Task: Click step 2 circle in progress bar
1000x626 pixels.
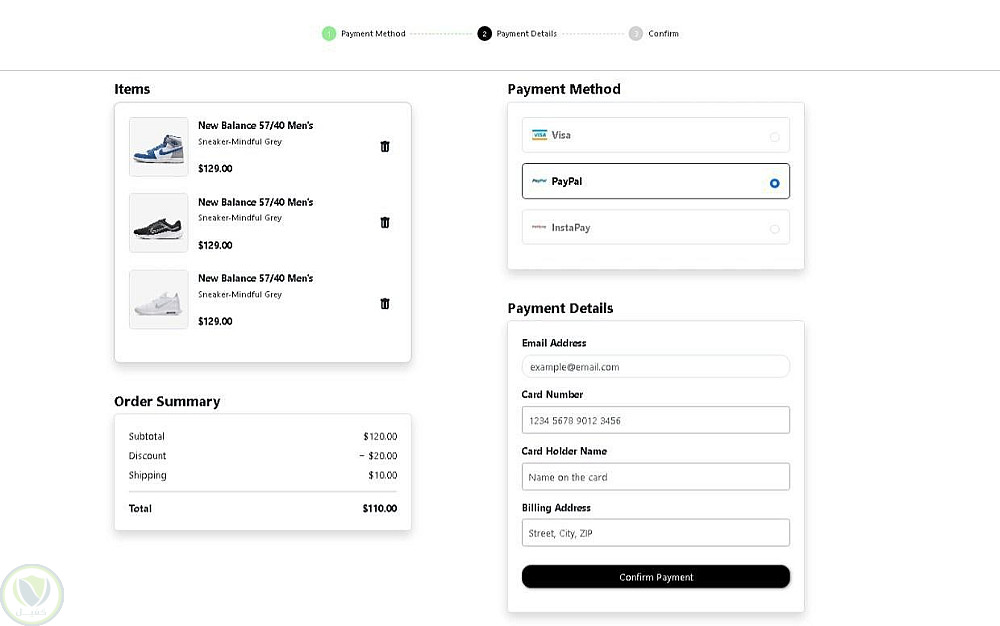Action: coord(485,34)
